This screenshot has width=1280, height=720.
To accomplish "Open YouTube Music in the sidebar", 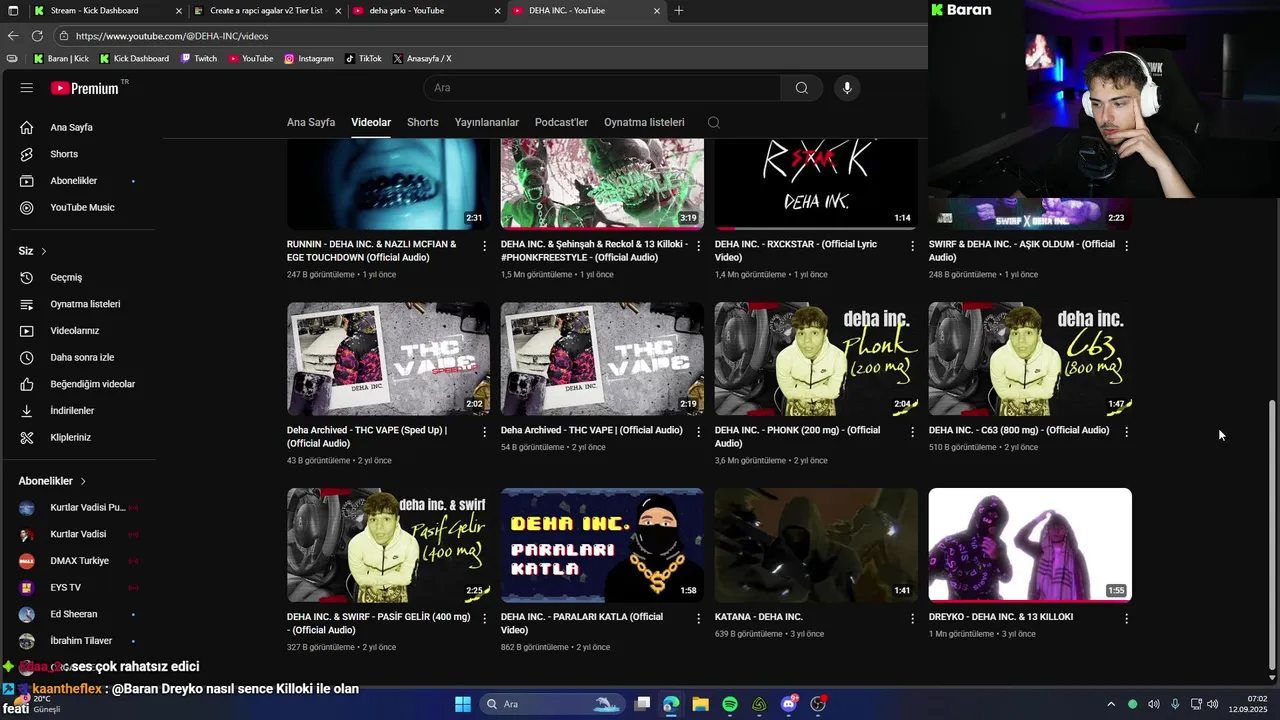I will pos(80,208).
